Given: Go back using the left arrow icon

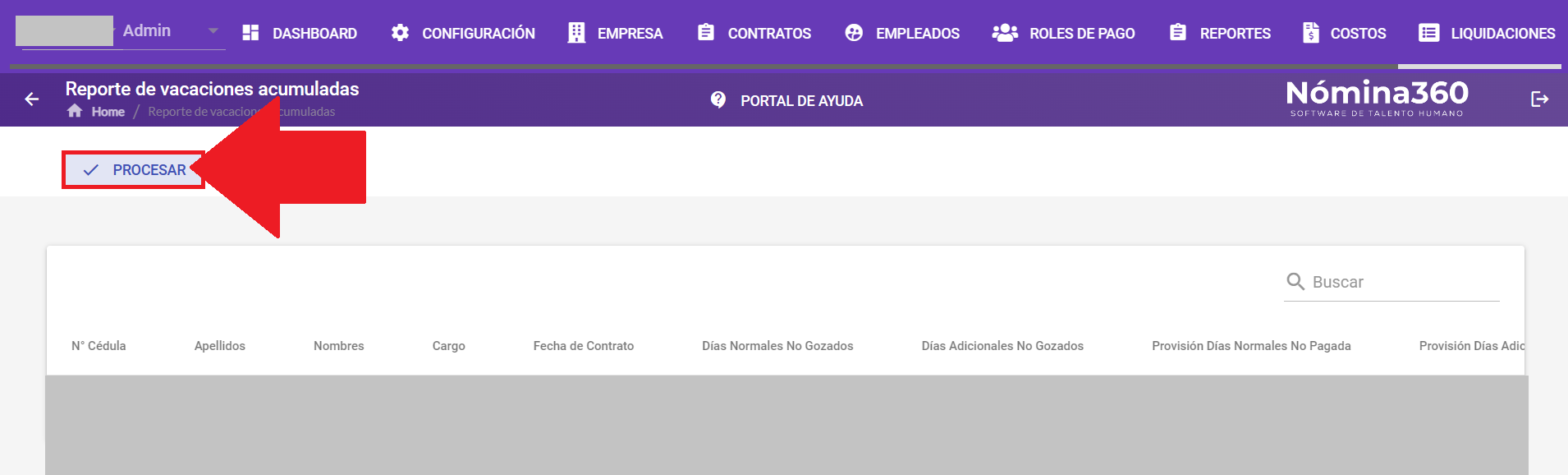Looking at the screenshot, I should point(32,99).
